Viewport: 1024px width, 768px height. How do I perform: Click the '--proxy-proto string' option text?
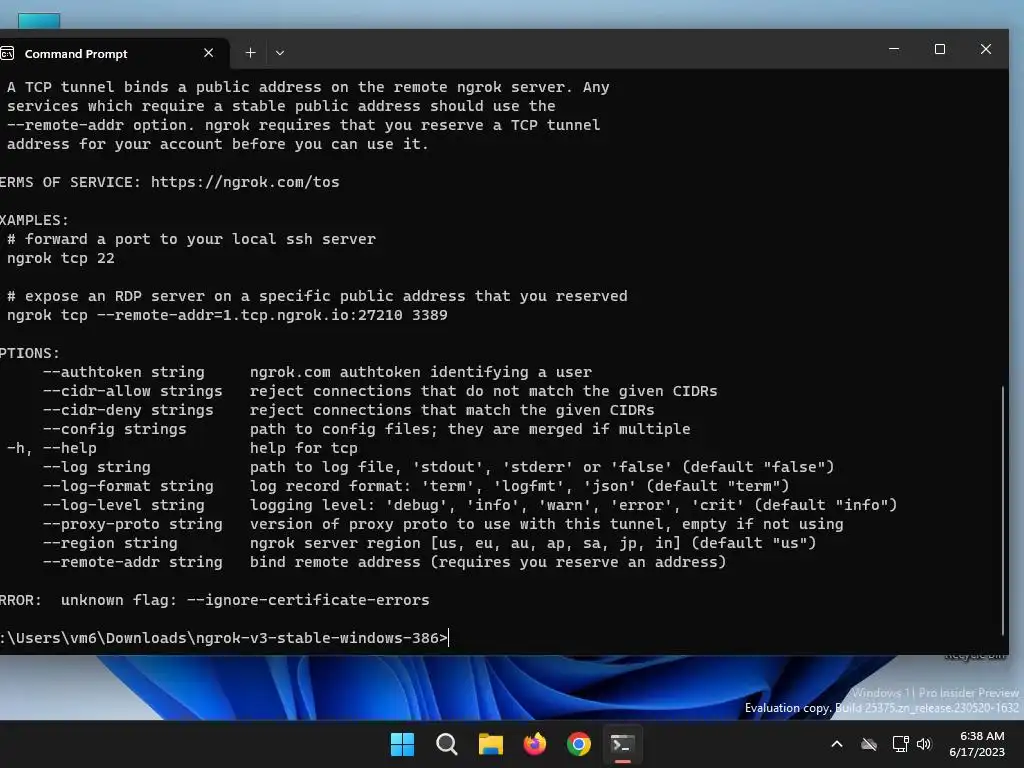[x=133, y=524]
